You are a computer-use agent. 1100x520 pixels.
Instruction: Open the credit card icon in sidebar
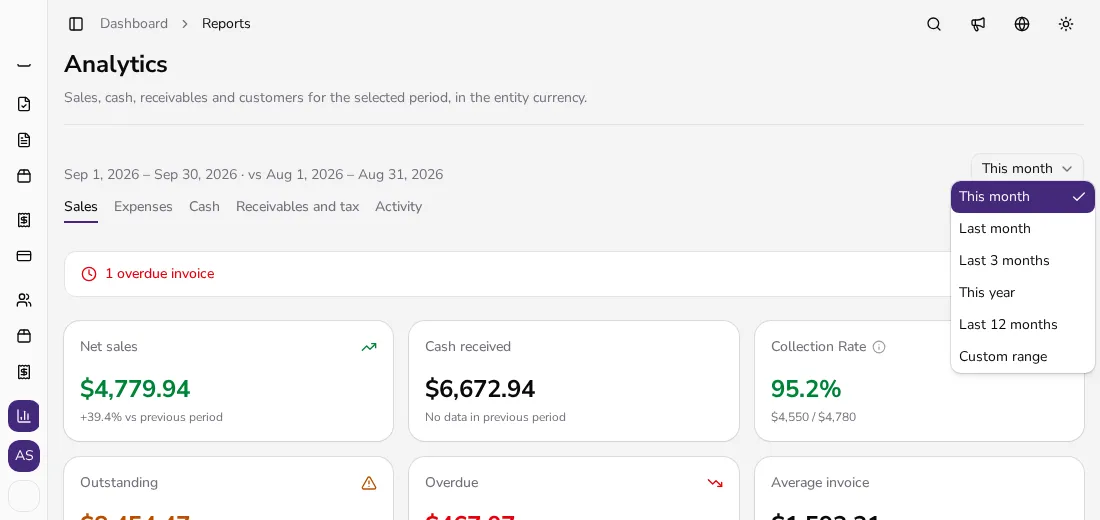24,255
